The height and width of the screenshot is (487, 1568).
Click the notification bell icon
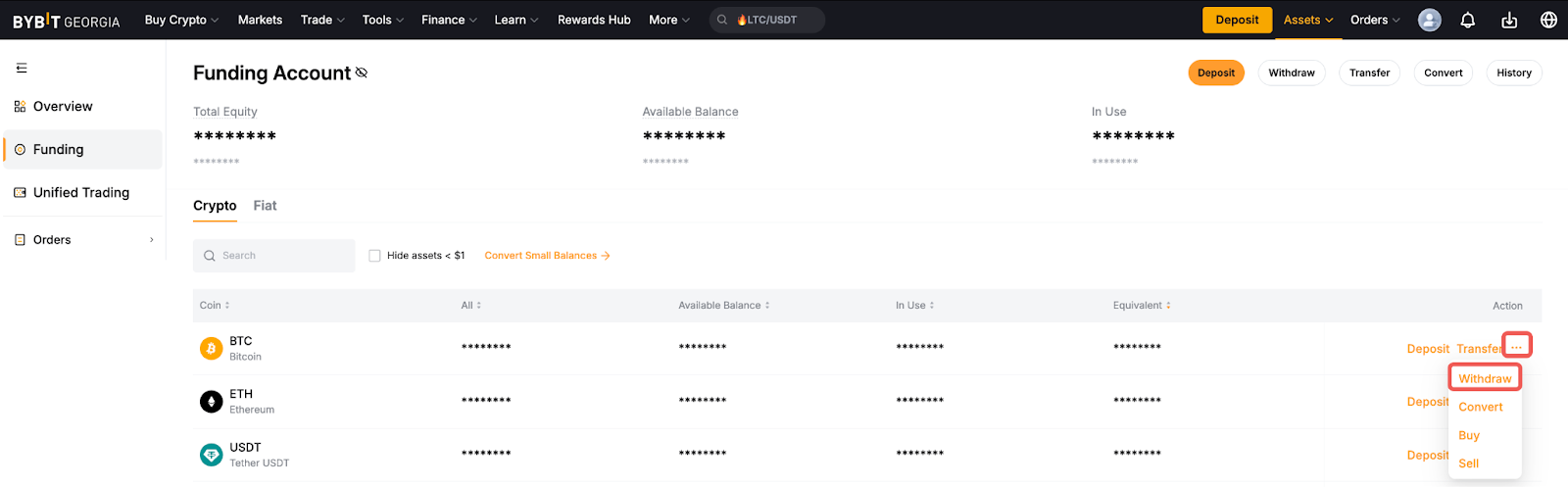(x=1467, y=20)
